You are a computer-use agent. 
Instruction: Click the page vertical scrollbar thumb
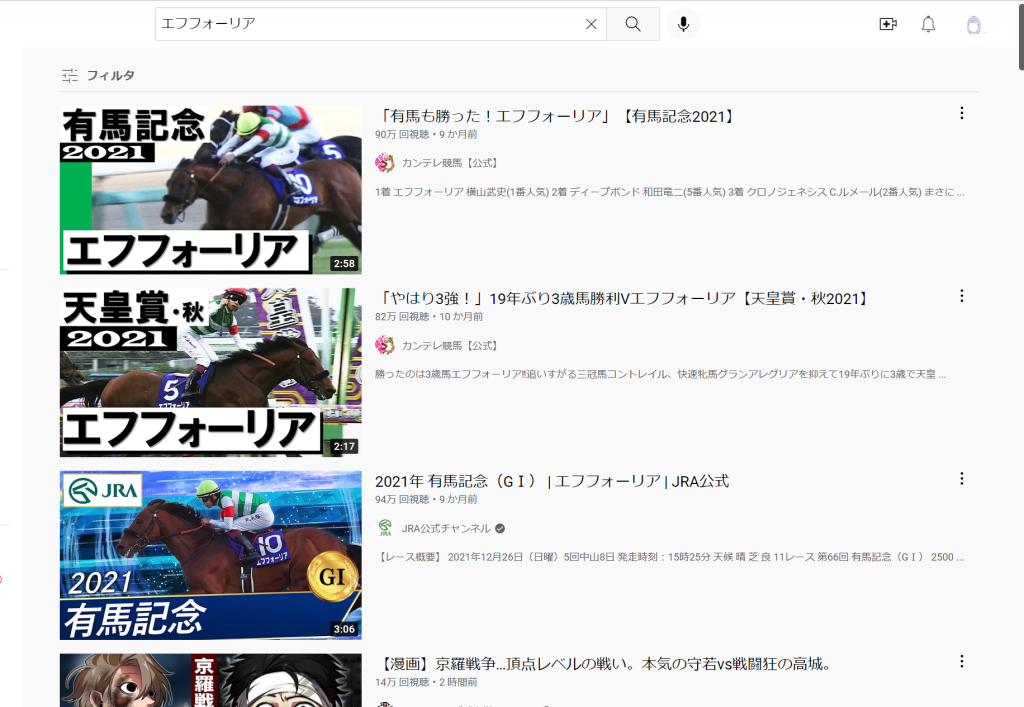click(1021, 35)
